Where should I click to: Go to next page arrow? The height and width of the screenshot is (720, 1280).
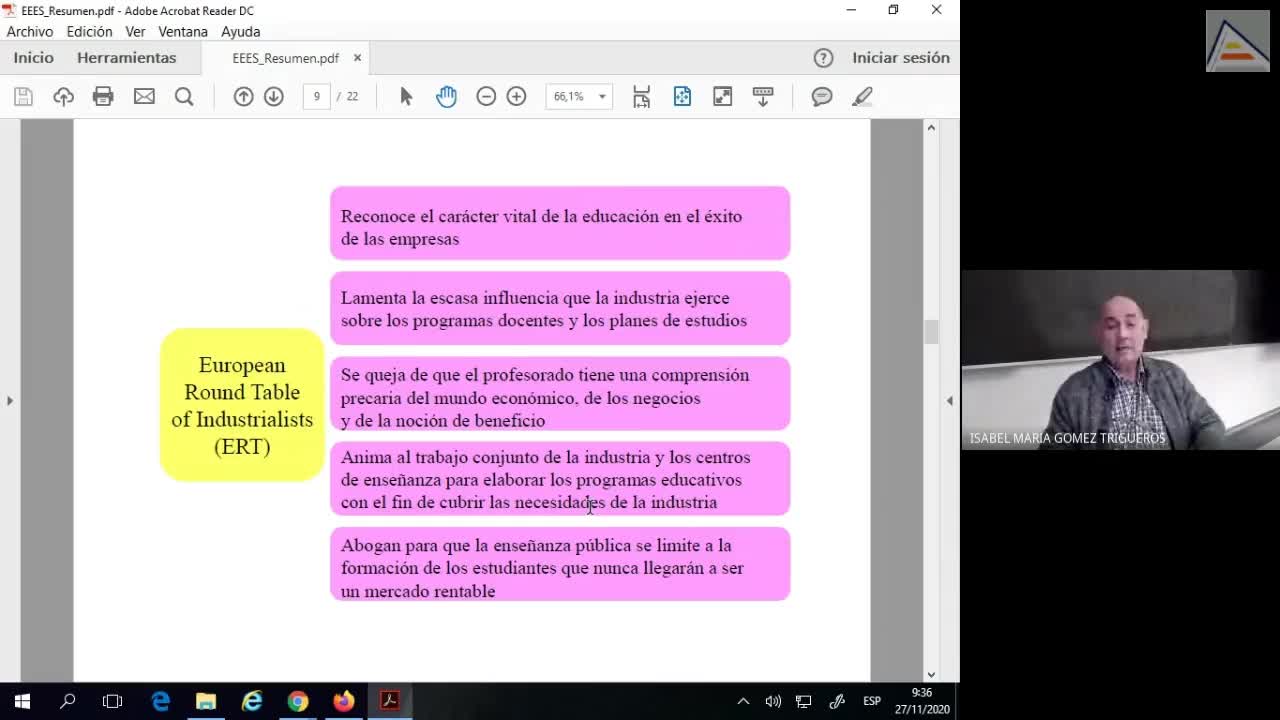click(x=273, y=96)
